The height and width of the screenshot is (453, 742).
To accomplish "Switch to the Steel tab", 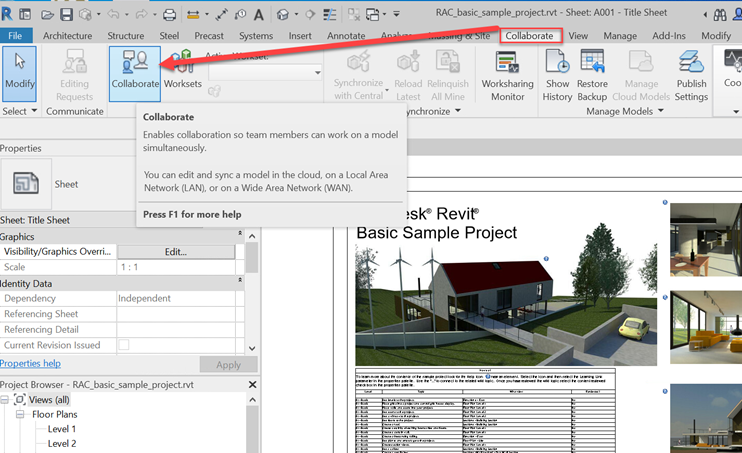I will click(x=169, y=36).
